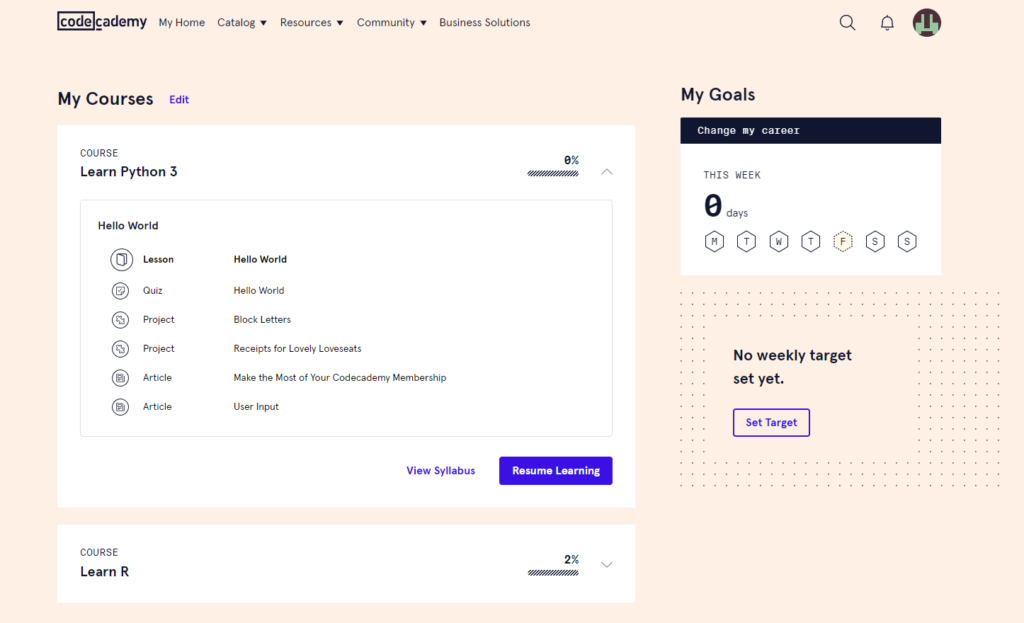Edit My Courses list
1024x623 pixels.
[179, 99]
